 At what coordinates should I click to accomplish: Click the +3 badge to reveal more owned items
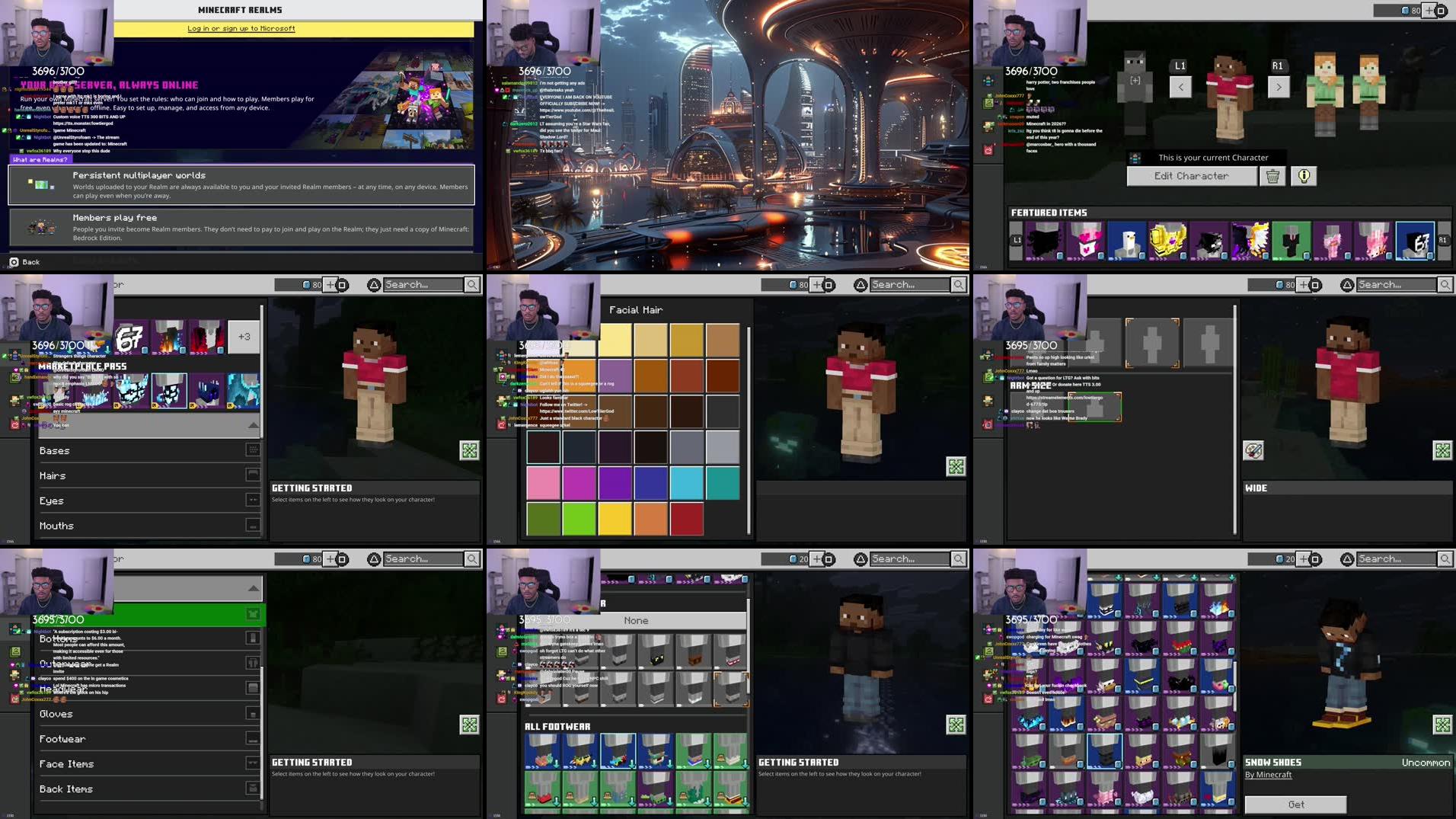pos(244,335)
